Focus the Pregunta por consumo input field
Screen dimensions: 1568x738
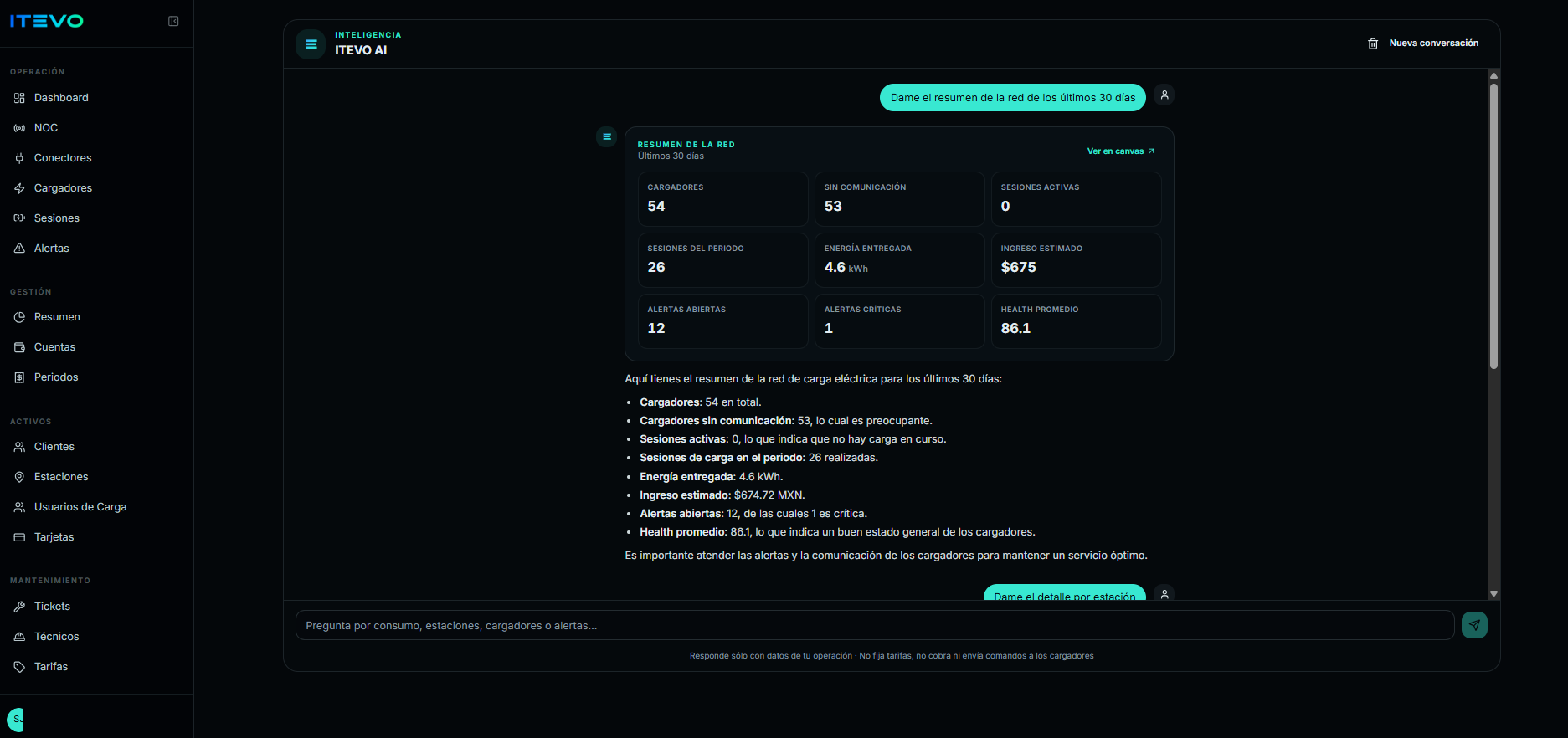[875, 625]
